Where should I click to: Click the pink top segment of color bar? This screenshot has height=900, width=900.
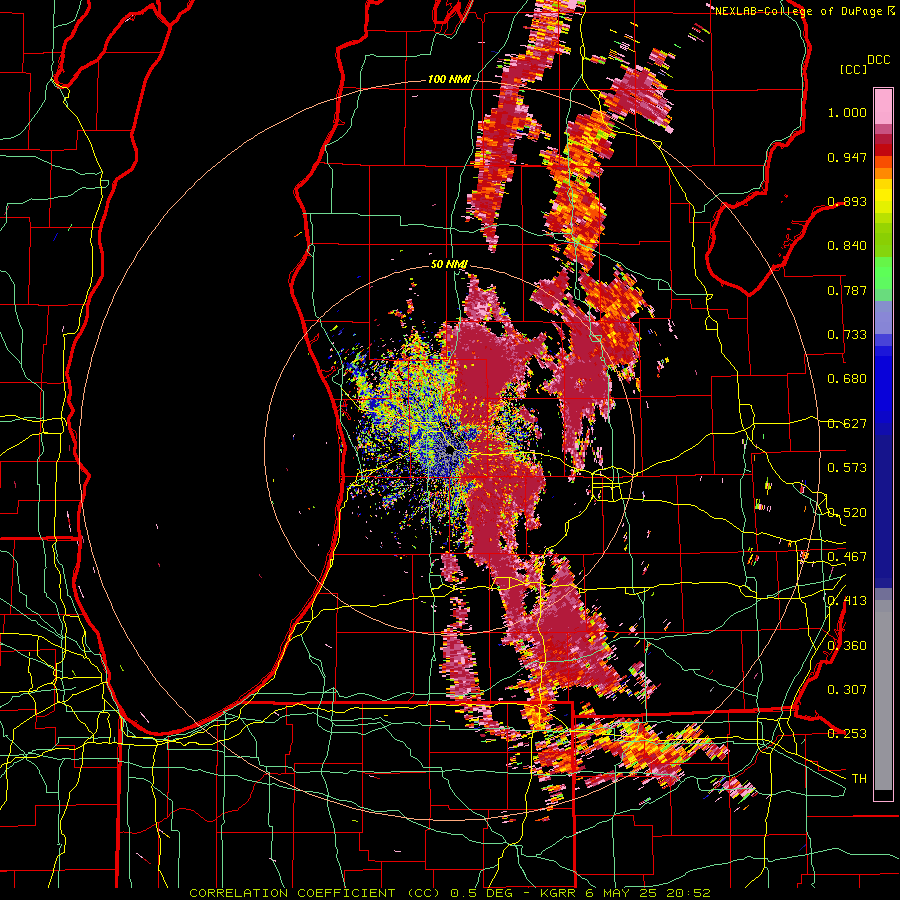pyautogui.click(x=883, y=106)
